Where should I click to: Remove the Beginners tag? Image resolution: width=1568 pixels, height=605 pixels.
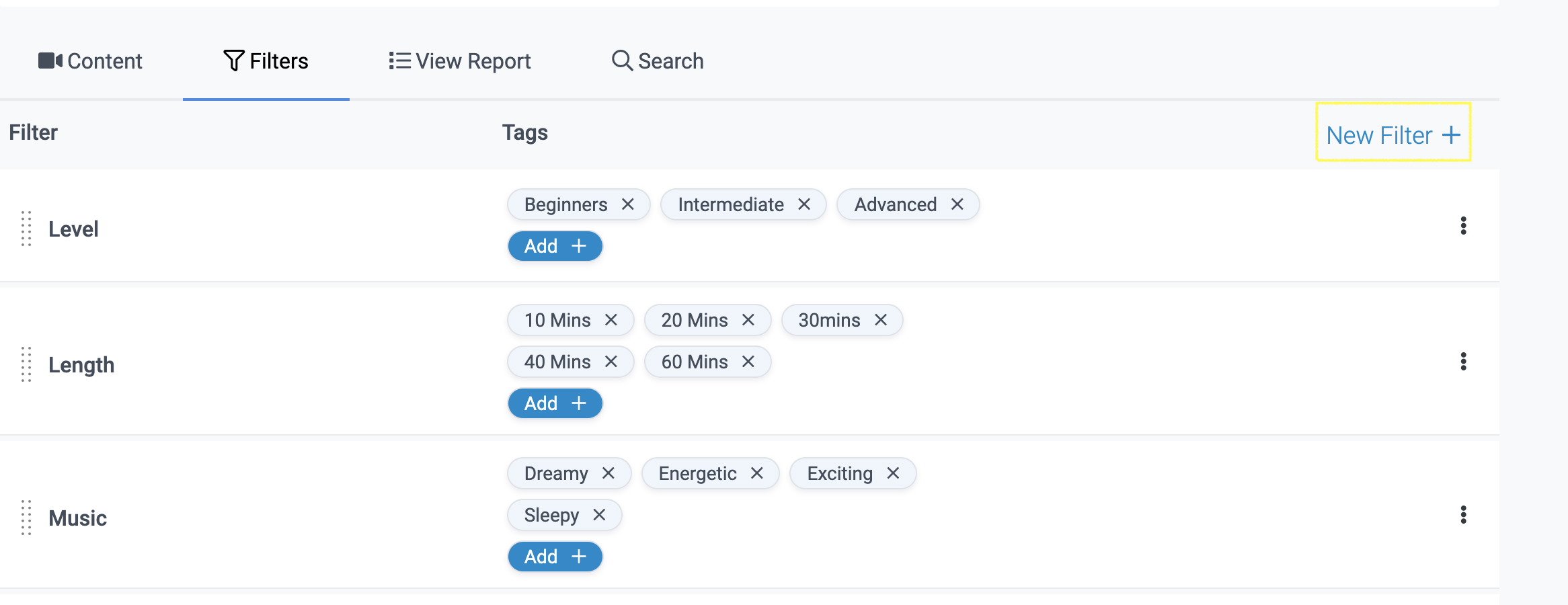pyautogui.click(x=627, y=204)
